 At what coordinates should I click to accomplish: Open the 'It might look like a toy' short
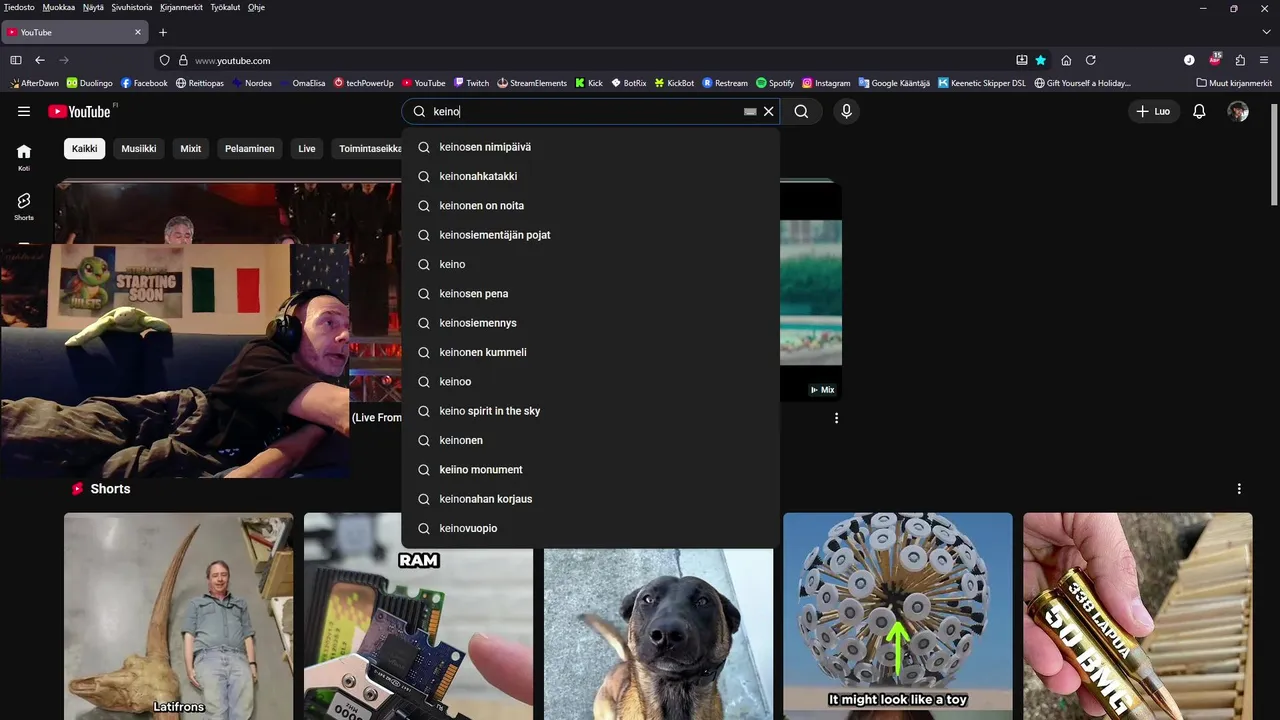click(x=898, y=616)
